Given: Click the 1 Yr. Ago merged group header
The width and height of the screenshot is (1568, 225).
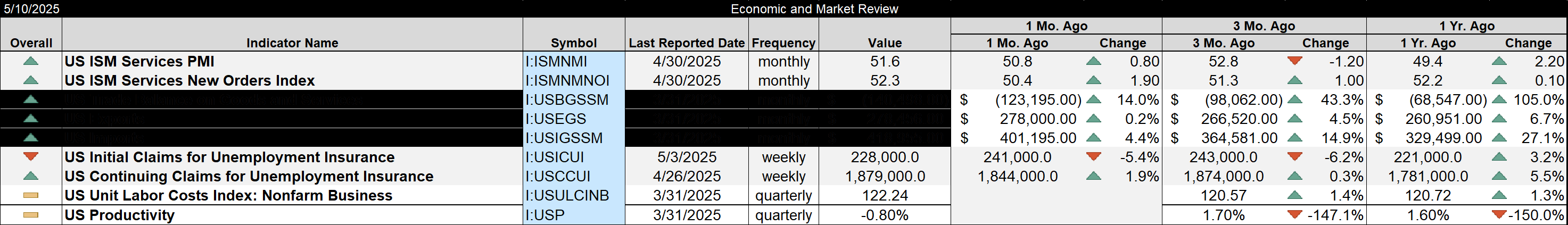Looking at the screenshot, I should pos(1466,26).
